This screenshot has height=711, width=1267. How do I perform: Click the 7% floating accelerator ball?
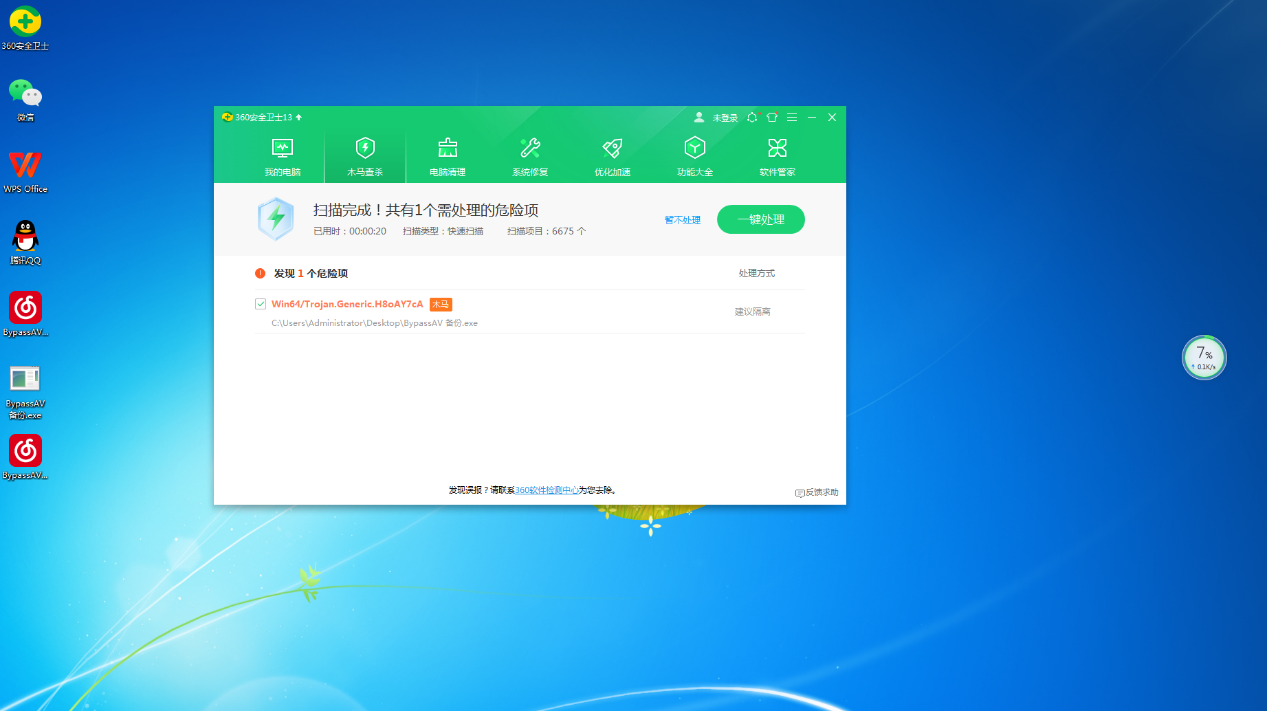tap(1204, 357)
